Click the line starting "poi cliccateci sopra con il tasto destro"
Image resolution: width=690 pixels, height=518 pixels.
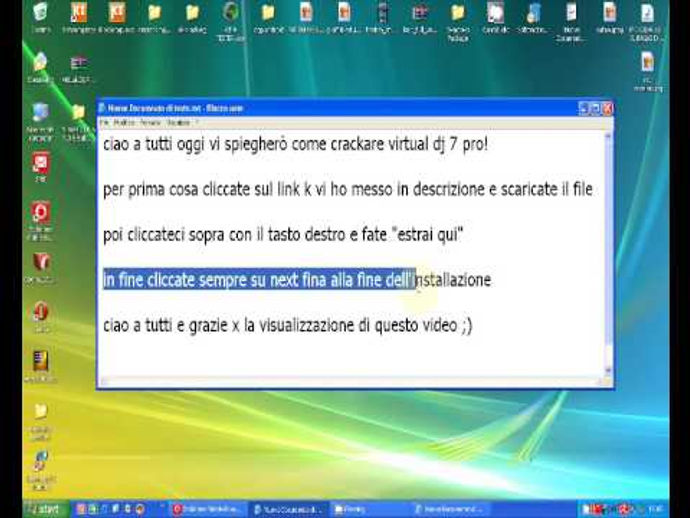tap(283, 235)
